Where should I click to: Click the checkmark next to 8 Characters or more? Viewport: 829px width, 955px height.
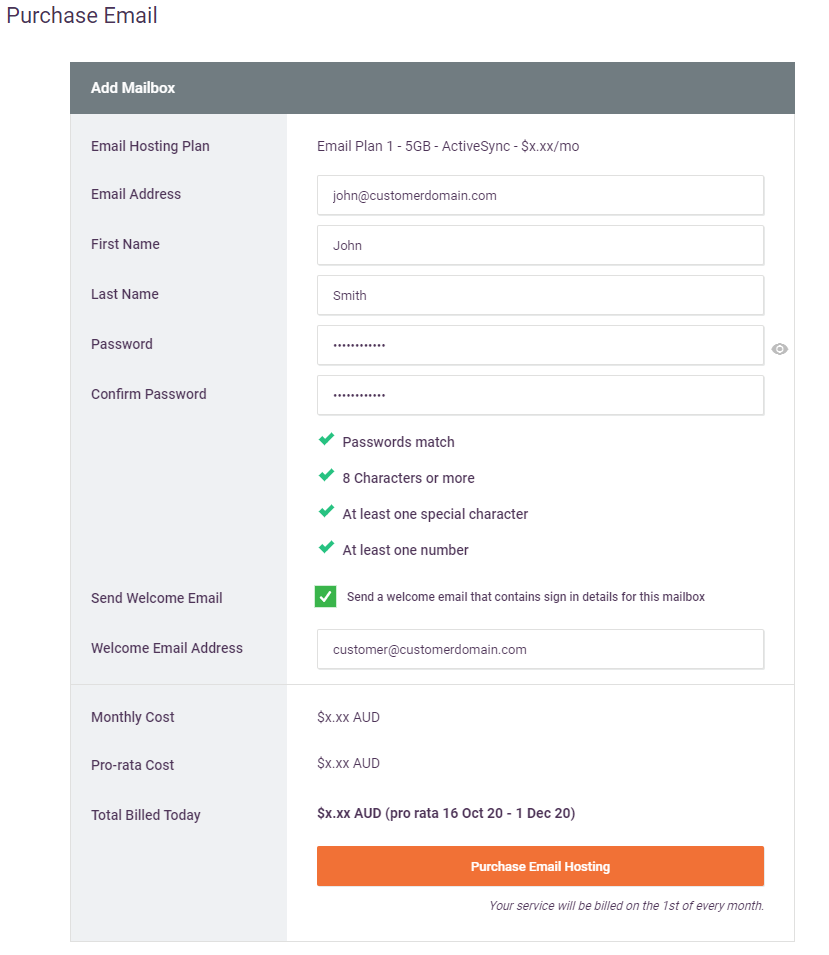pos(326,476)
